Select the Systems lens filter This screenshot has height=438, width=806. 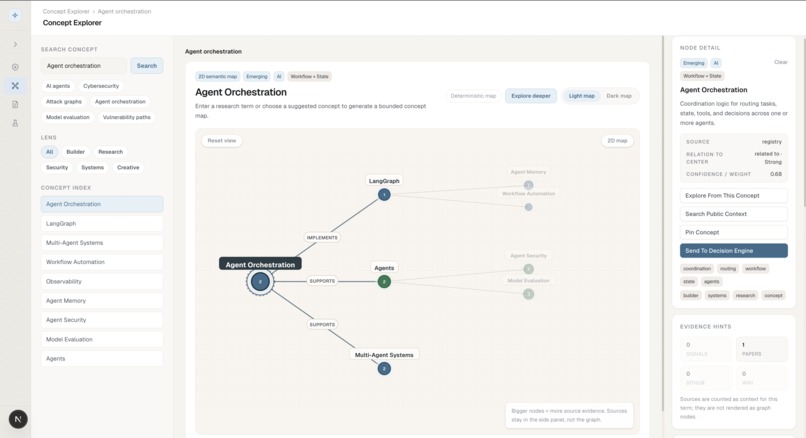click(93, 168)
